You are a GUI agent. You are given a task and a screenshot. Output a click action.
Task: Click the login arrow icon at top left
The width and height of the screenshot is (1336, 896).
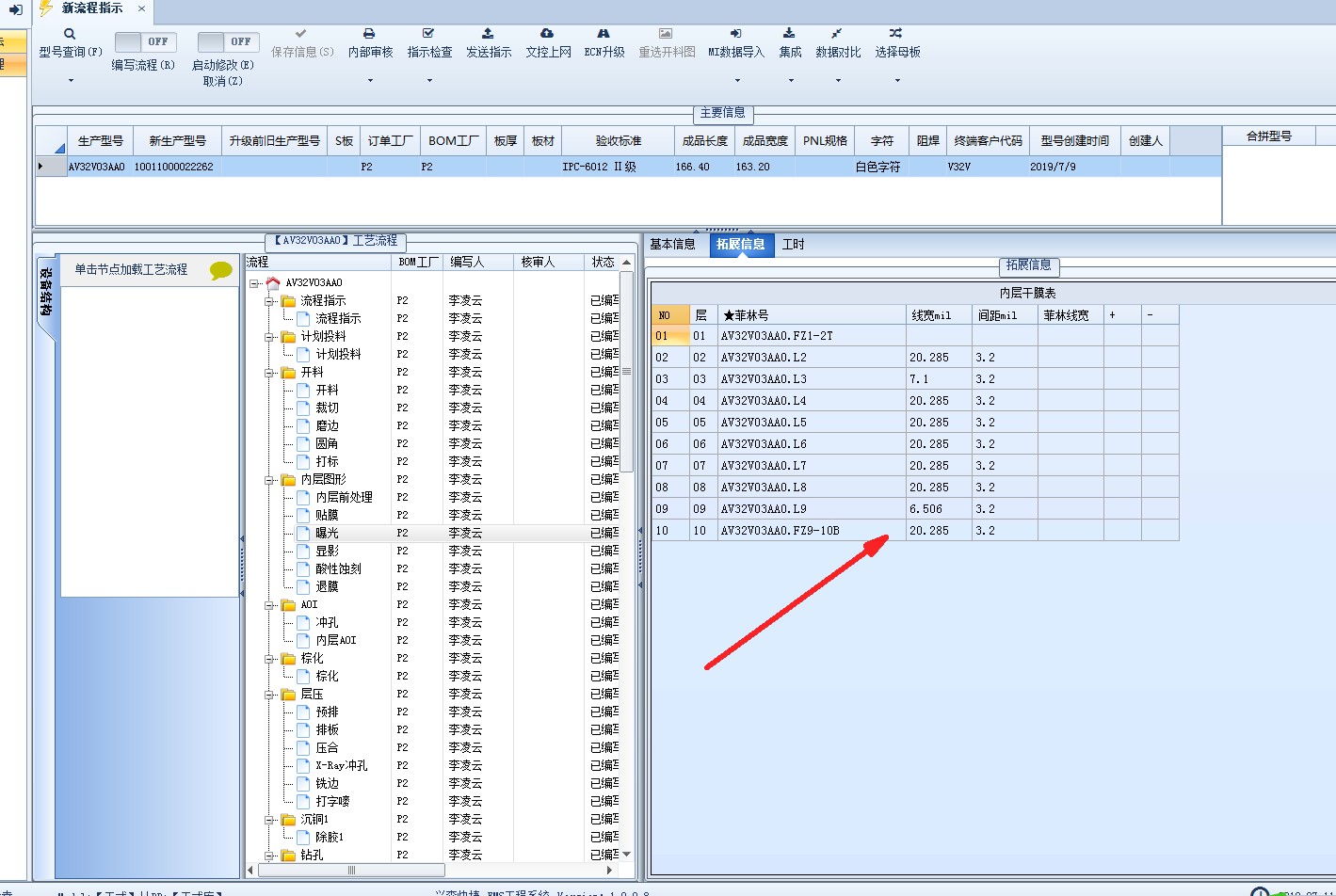(15, 9)
